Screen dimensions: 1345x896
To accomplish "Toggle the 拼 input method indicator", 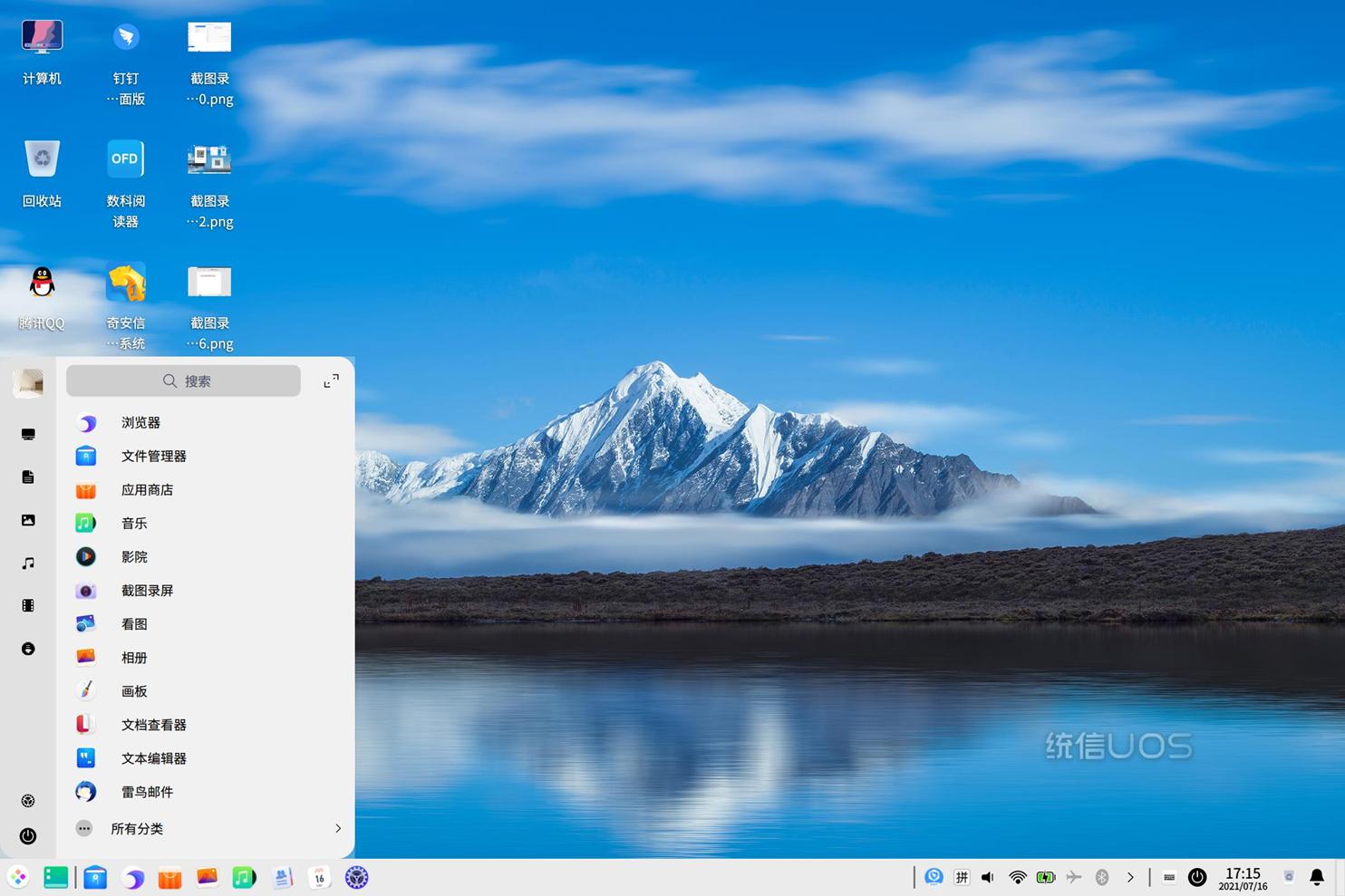I will (962, 877).
